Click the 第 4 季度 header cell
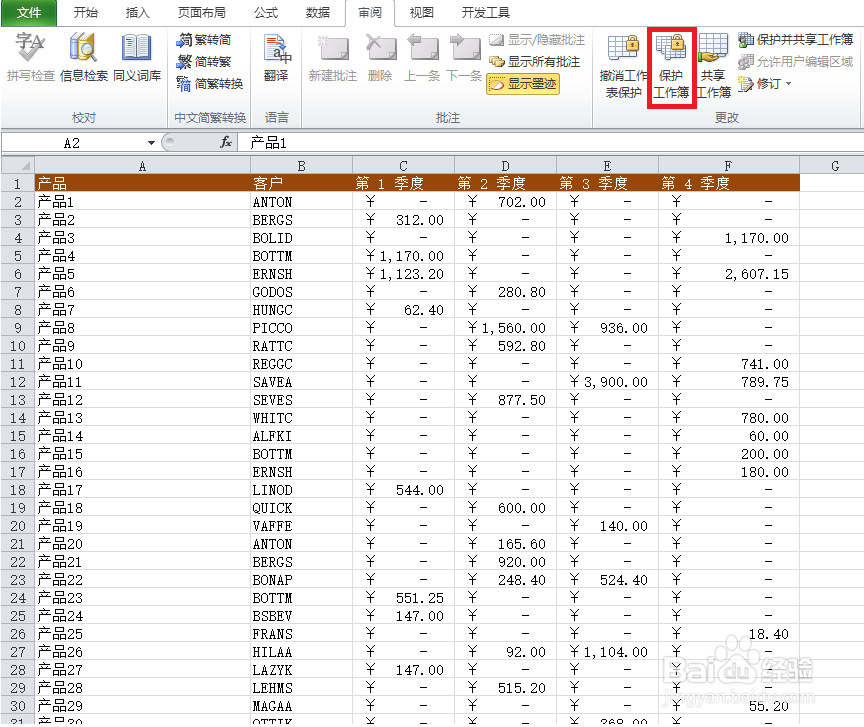Screen dimensions: 864x727 point(728,184)
